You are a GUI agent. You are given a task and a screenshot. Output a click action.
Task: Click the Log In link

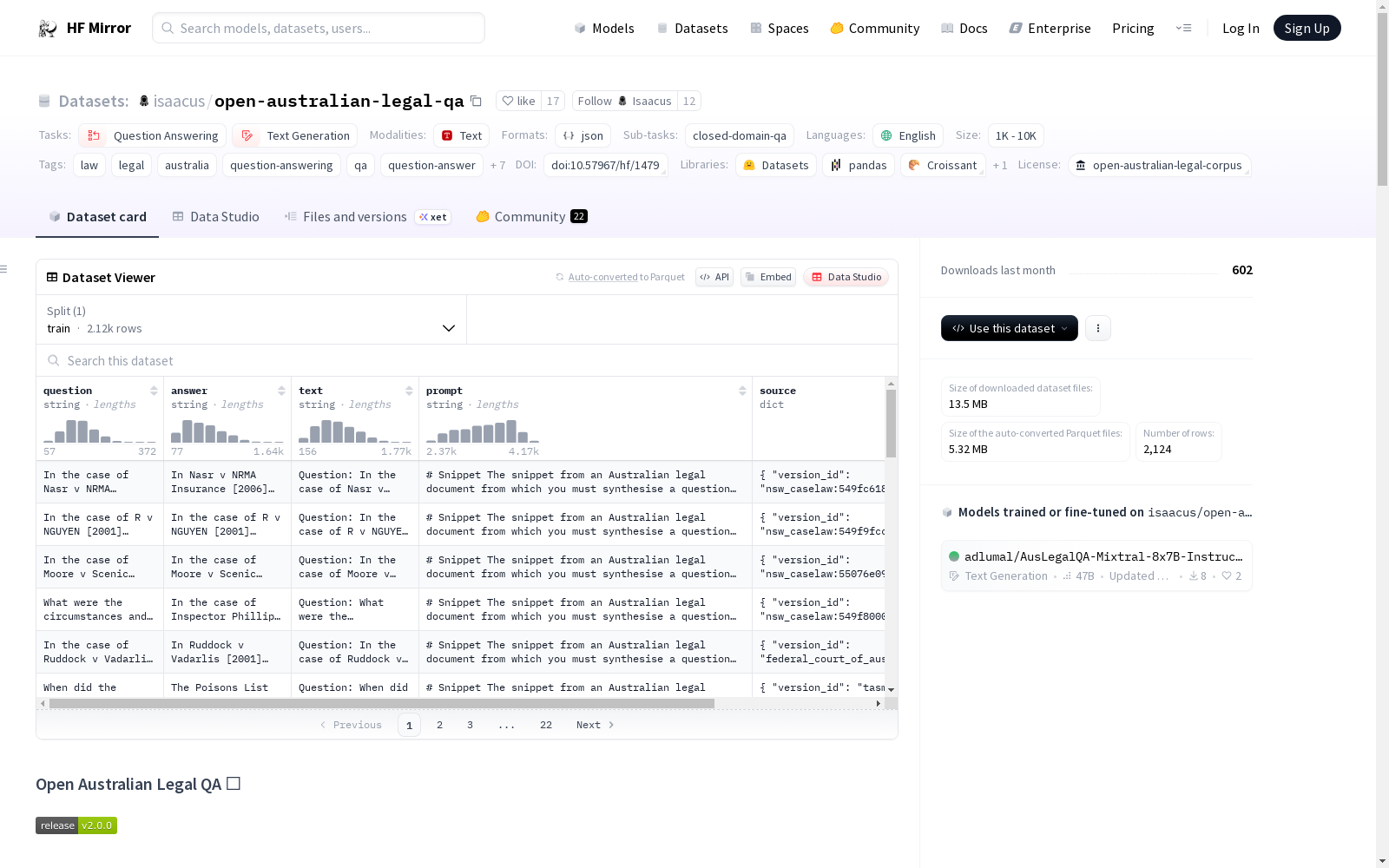1241,29
